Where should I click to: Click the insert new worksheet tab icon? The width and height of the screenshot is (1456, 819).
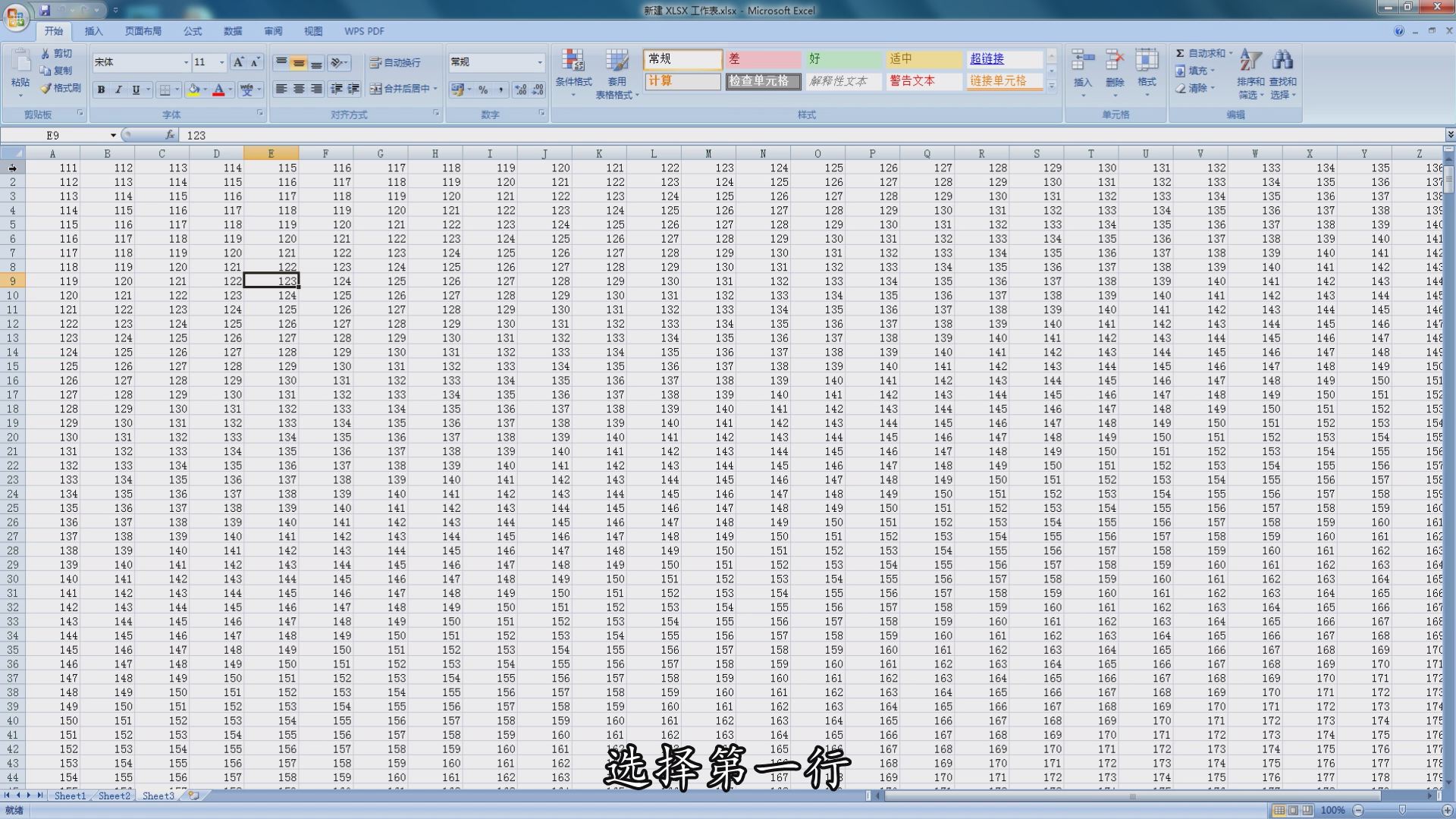coord(194,795)
